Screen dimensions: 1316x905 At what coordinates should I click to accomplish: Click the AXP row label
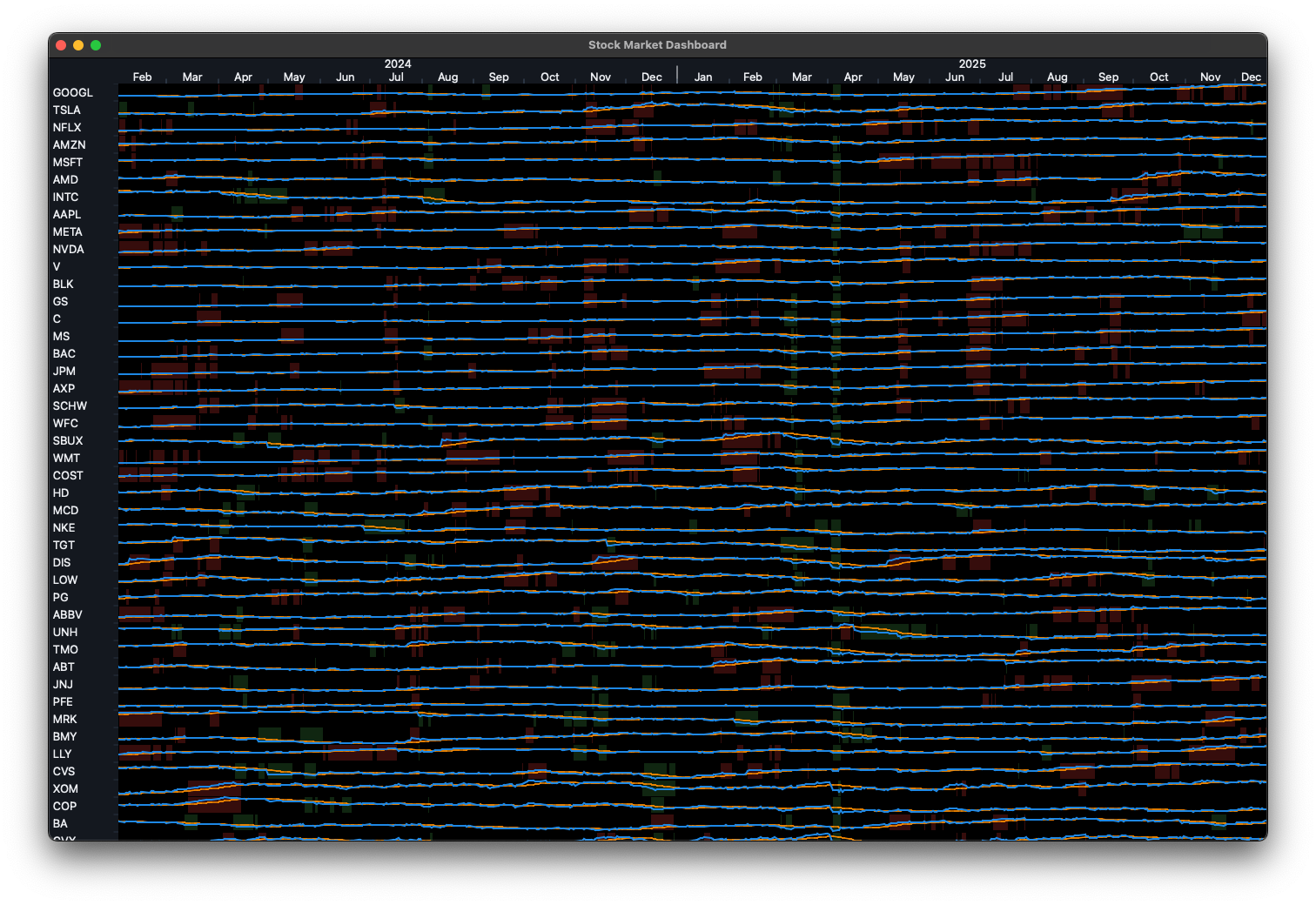click(x=64, y=389)
